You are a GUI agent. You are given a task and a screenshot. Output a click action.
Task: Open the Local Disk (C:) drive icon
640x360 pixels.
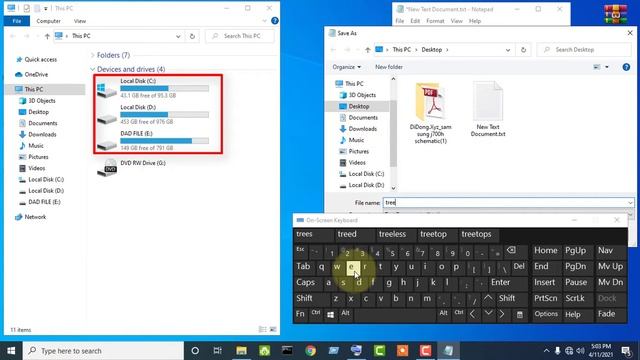[x=107, y=90]
